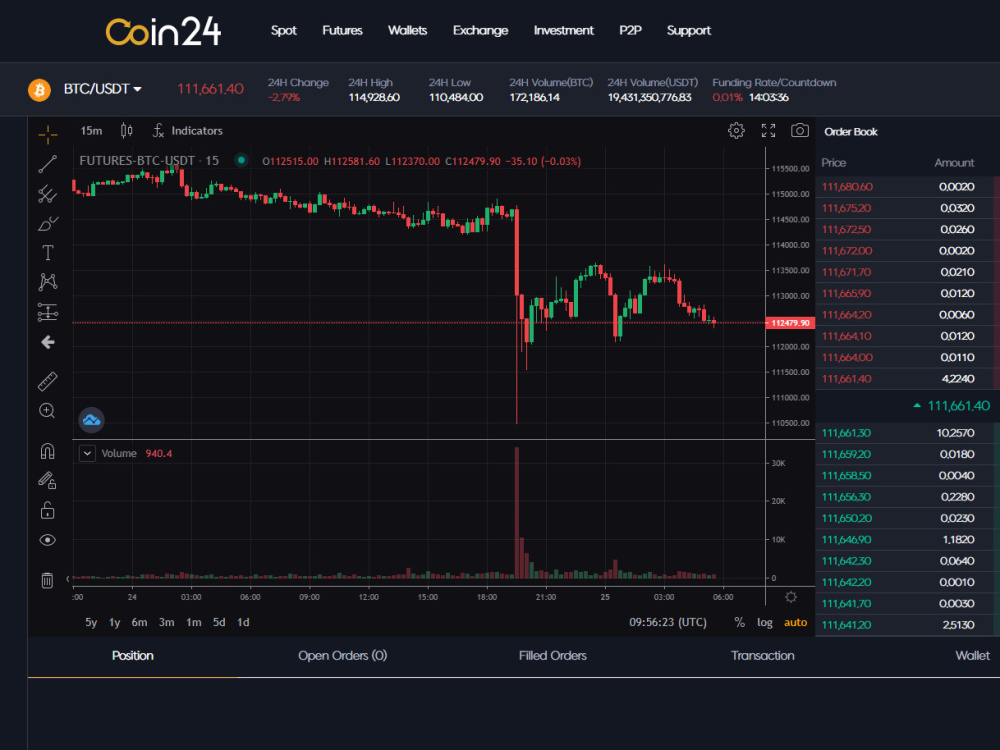
Task: Select the prediction and measurement tool
Action: point(48,312)
